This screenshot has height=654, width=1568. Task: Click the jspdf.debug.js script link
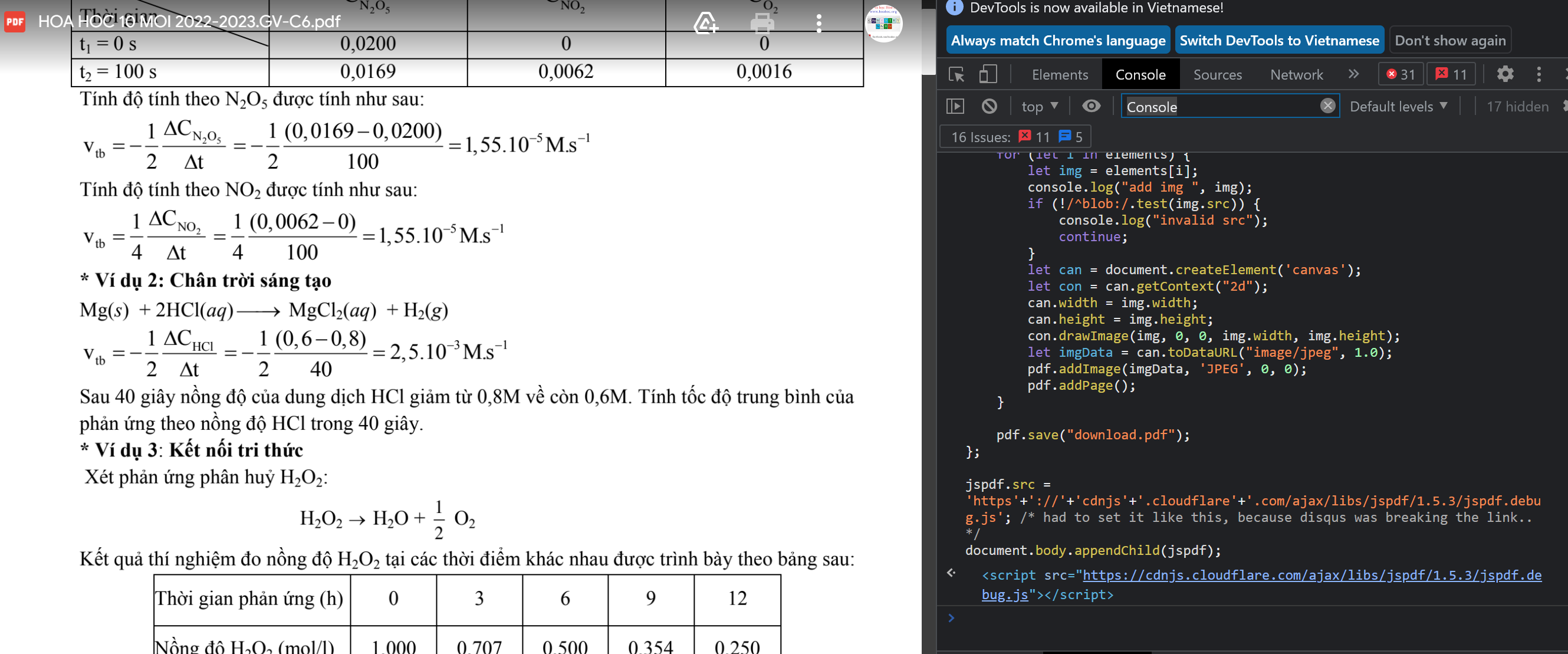click(x=1311, y=576)
